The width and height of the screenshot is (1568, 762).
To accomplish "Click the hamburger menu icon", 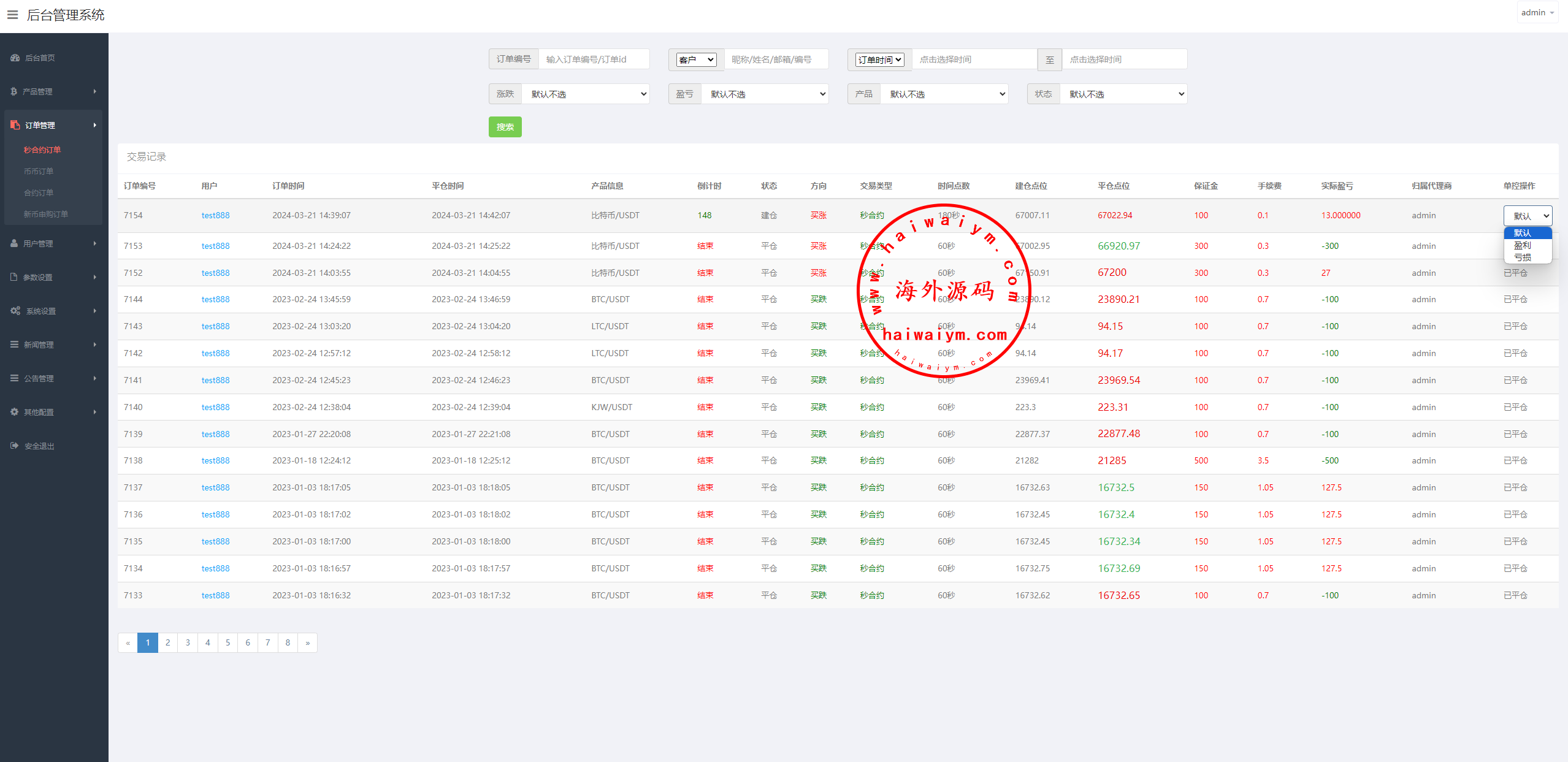I will pyautogui.click(x=12, y=15).
